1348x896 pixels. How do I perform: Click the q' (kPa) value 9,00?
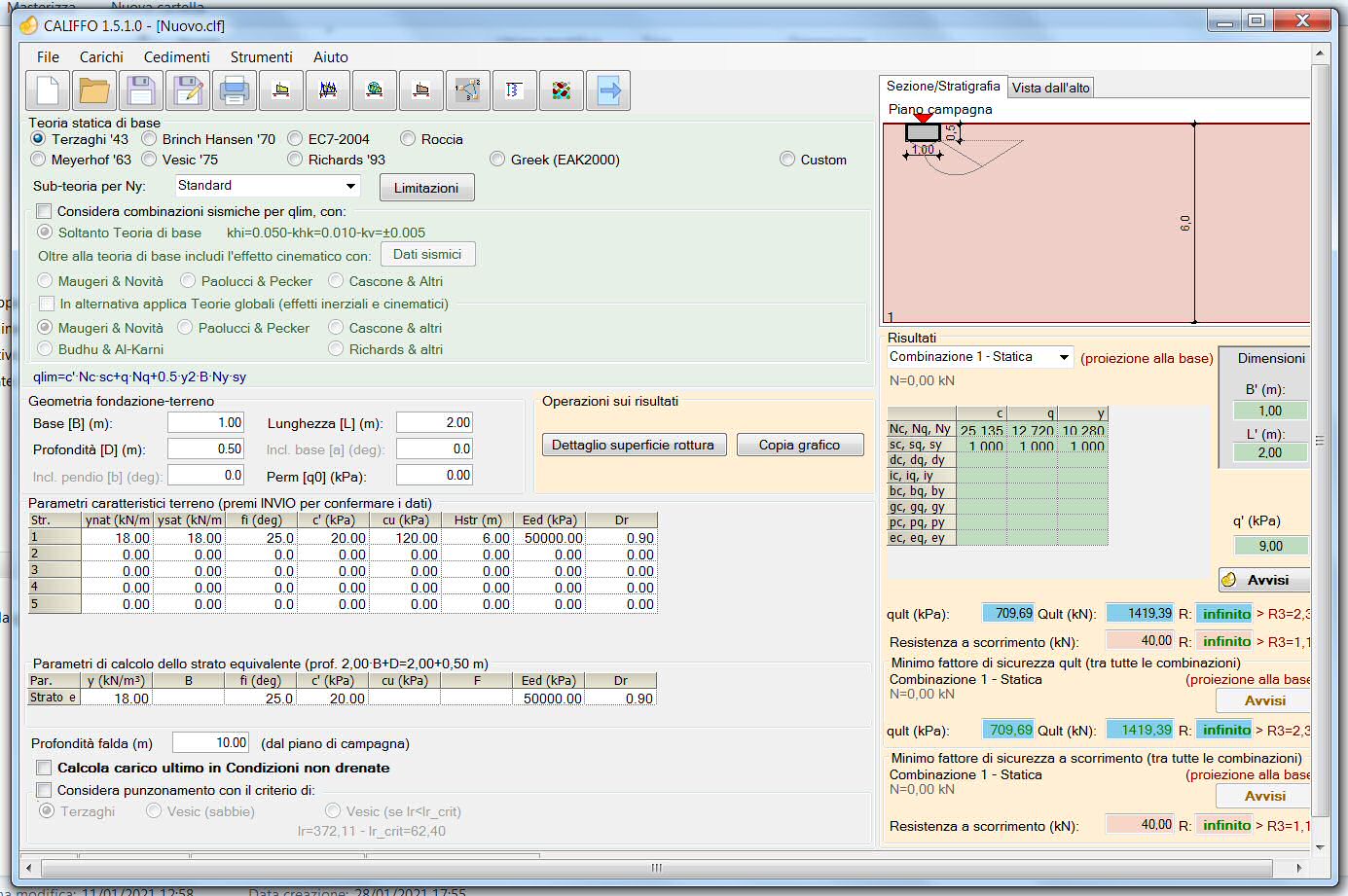coord(1270,546)
